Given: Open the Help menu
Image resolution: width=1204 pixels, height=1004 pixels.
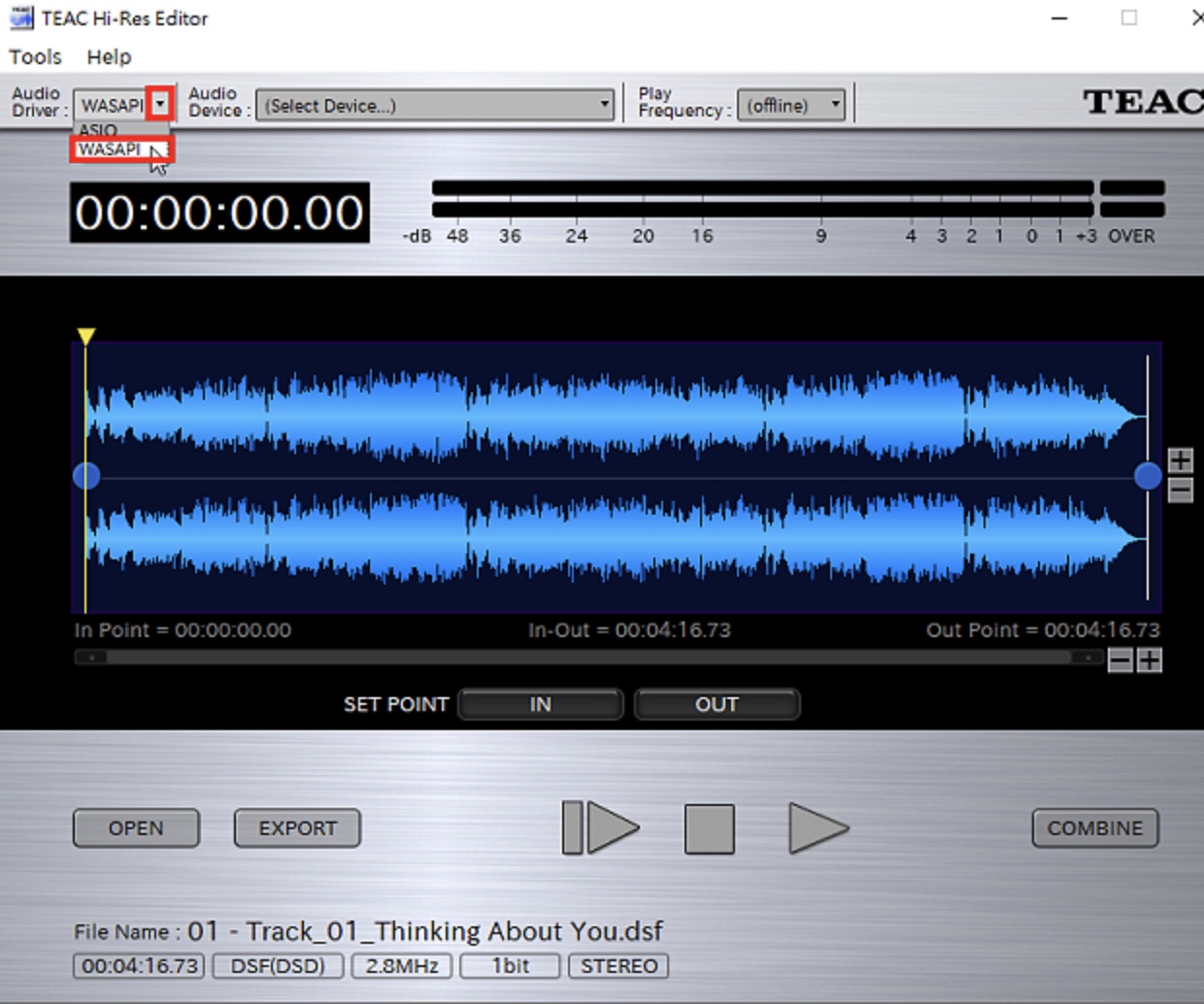Looking at the screenshot, I should point(109,57).
